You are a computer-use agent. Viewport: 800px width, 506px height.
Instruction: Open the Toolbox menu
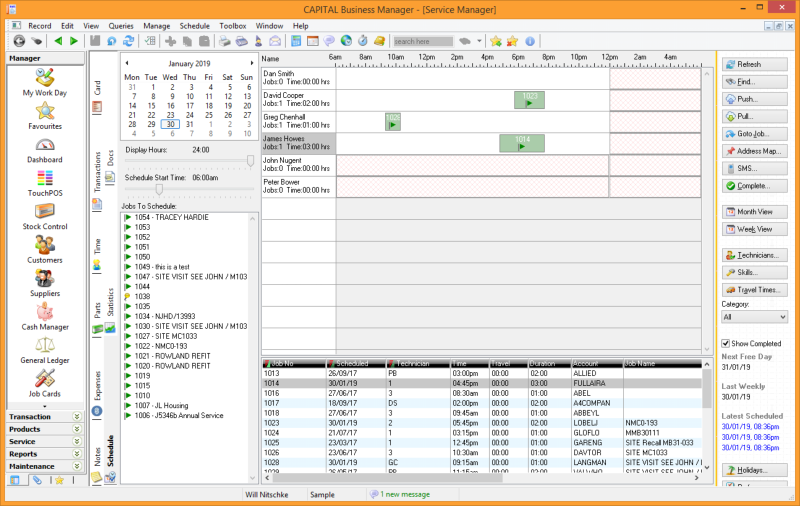(233, 26)
